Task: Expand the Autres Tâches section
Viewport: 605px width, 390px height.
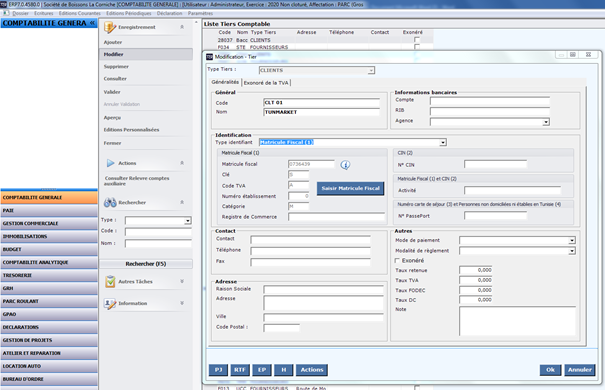Action: point(182,282)
